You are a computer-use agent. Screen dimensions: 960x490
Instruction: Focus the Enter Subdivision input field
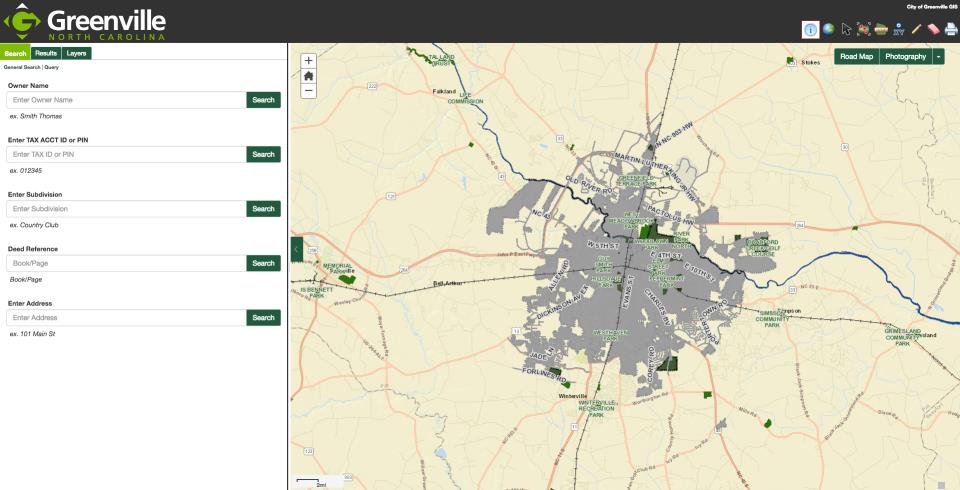[126, 209]
